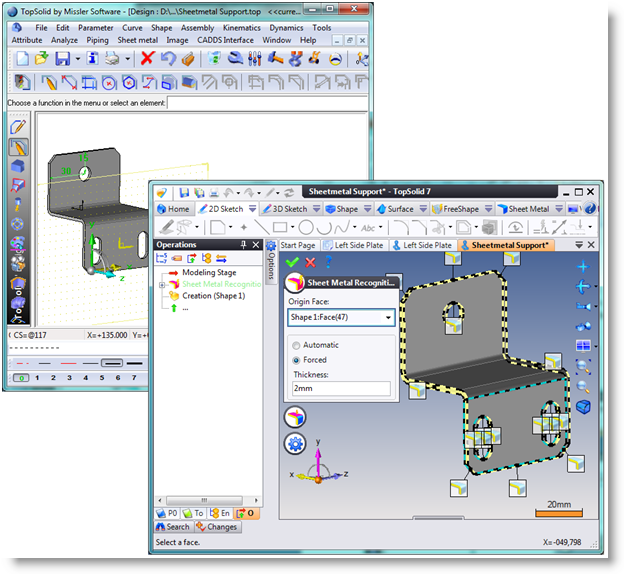Open the Sheet metal menu
Viewport: 624px width, 574px height.
[138, 40]
